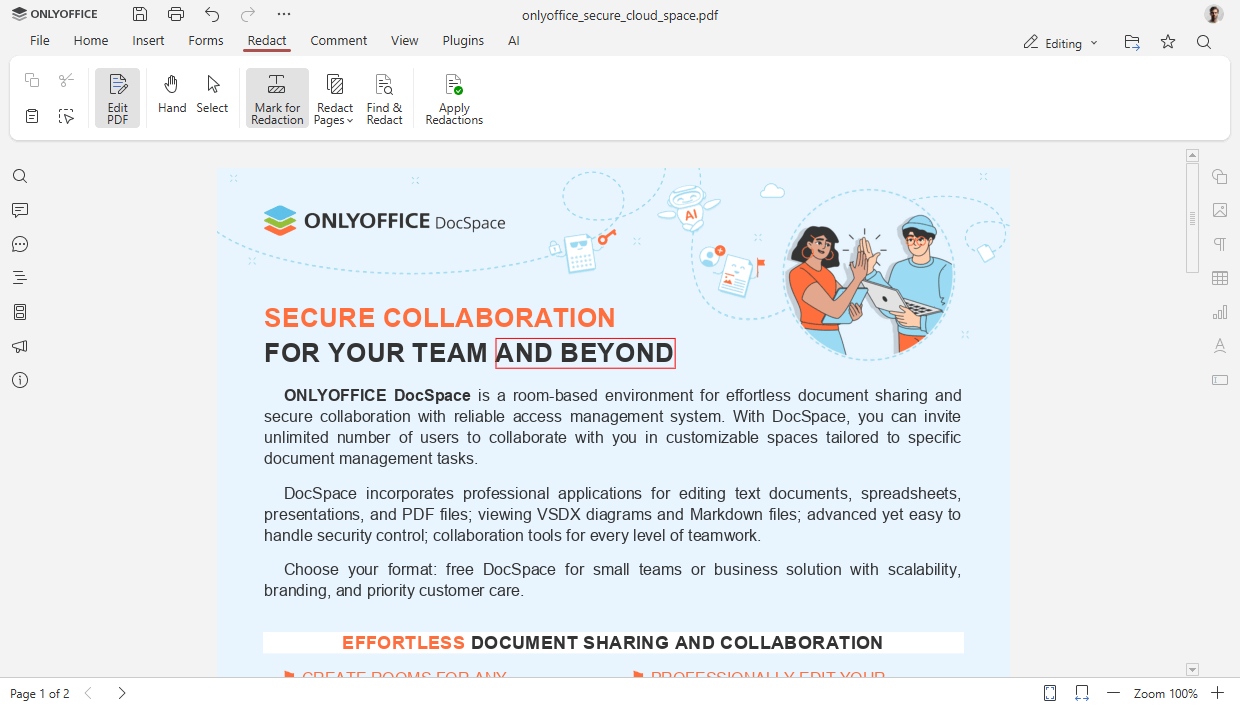Image resolution: width=1240 pixels, height=708 pixels.
Task: Open the chat panel
Action: coord(20,244)
